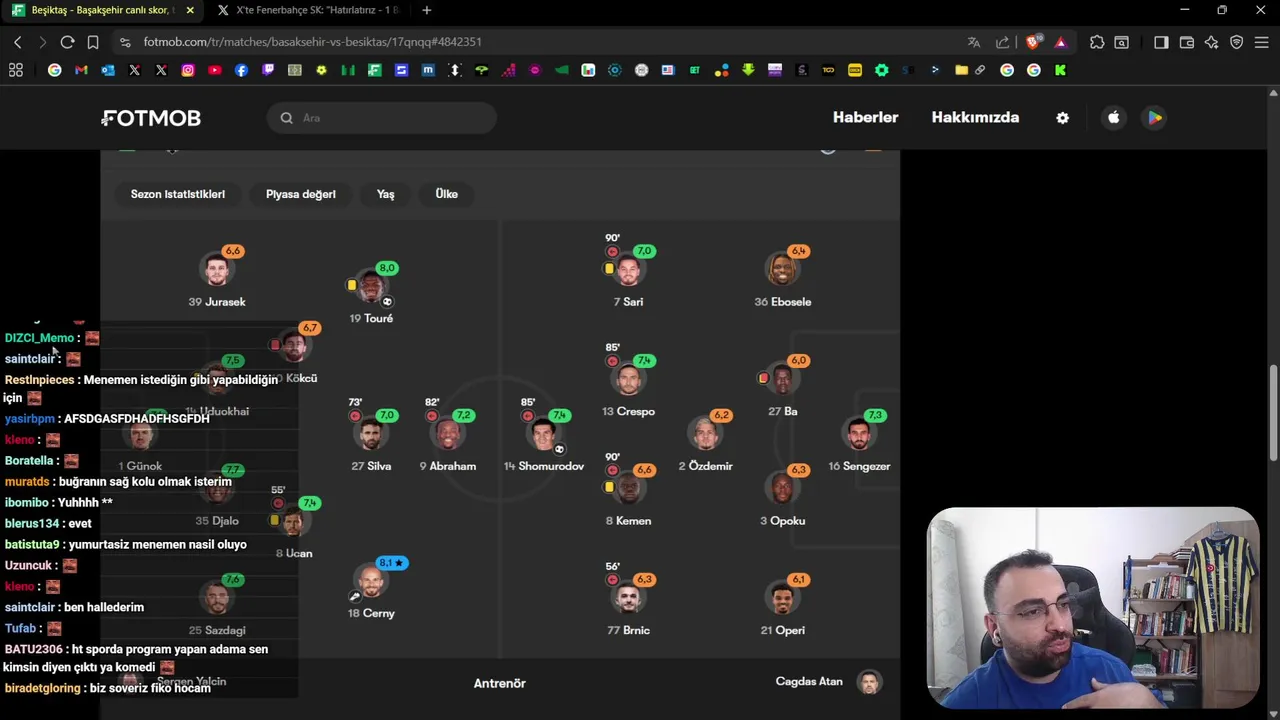This screenshot has width=1280, height=720.
Task: Open the browser hamburger menu
Action: click(1262, 42)
